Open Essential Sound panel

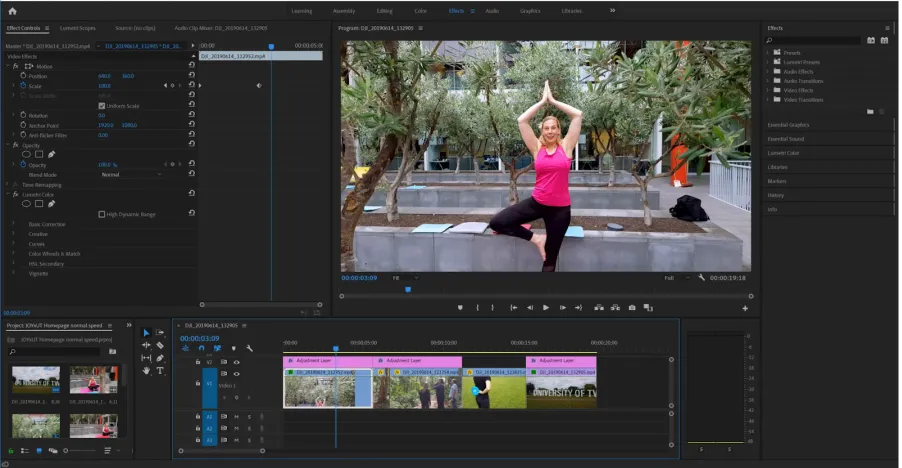click(x=786, y=139)
